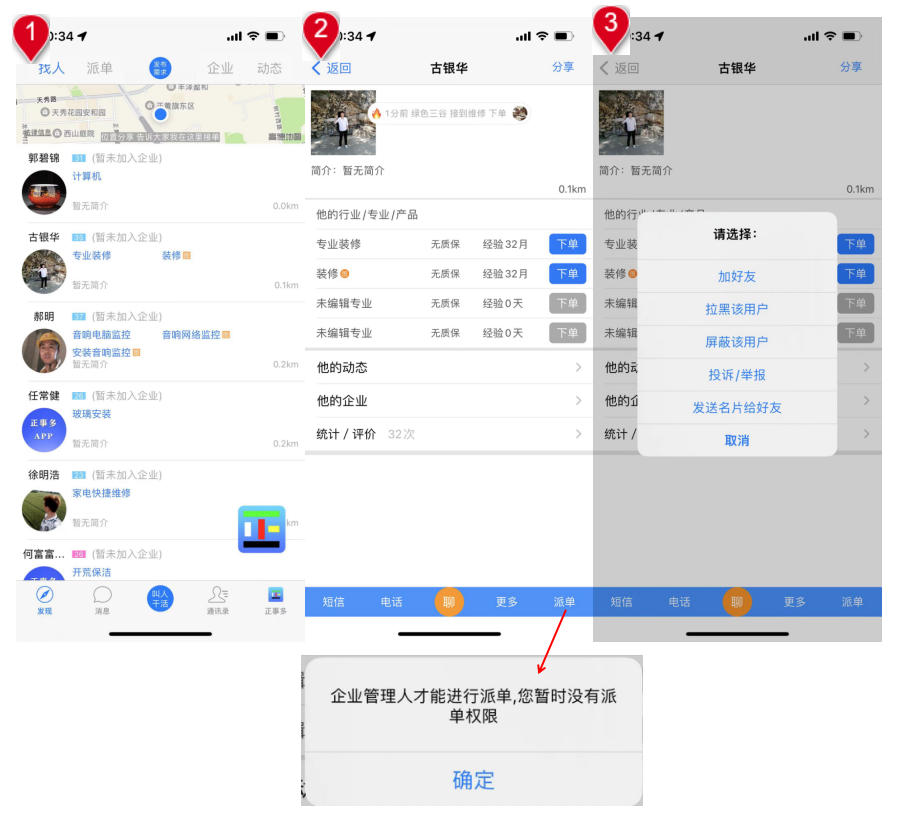
Task: Tap the blue location dot on map
Action: point(161,114)
